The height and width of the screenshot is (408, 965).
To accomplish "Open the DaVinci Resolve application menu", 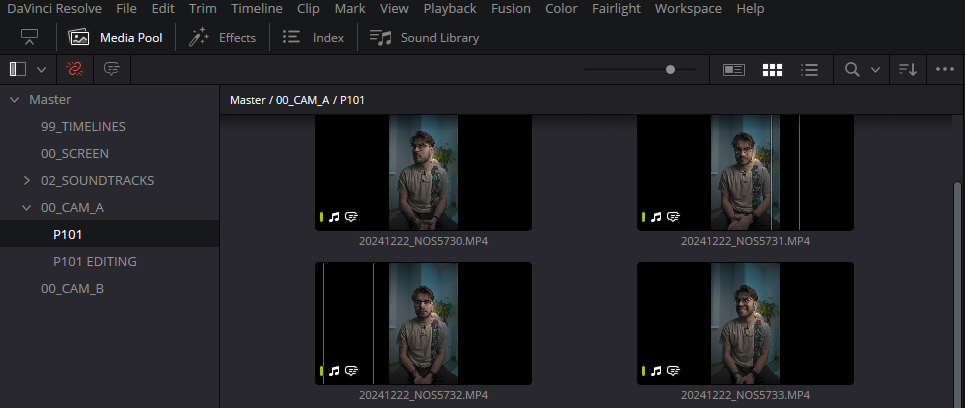I will pos(55,9).
